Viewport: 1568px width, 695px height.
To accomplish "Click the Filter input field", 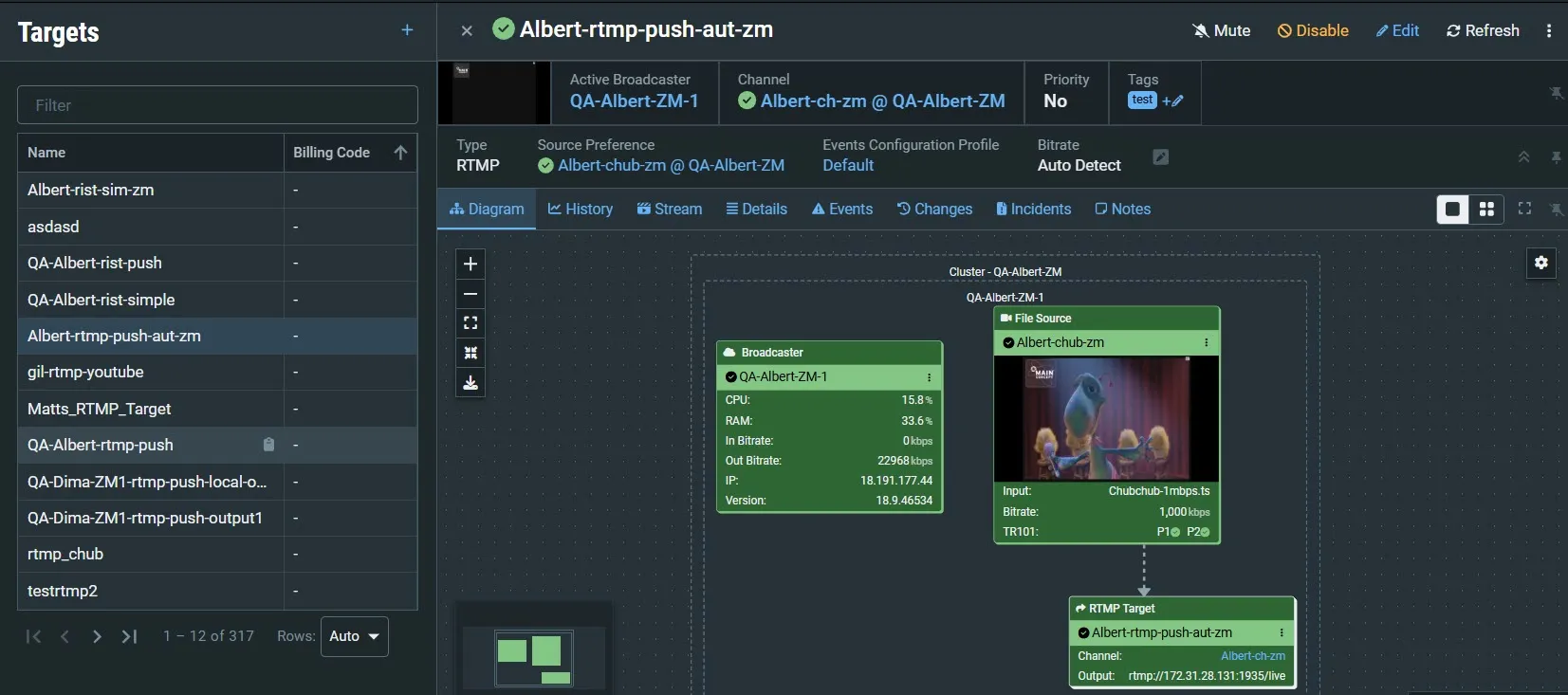I will coord(217,105).
